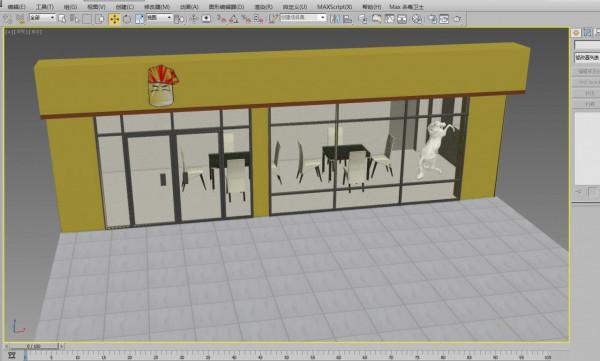Activate the Select and Move tool
The height and width of the screenshot is (361, 600).
pos(114,19)
